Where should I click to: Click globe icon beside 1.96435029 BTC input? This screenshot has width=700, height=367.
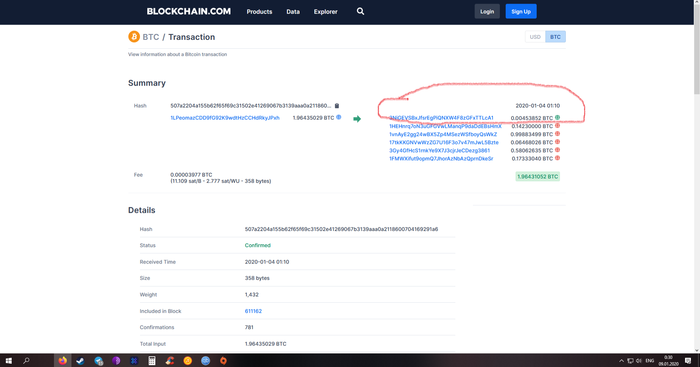(x=339, y=117)
